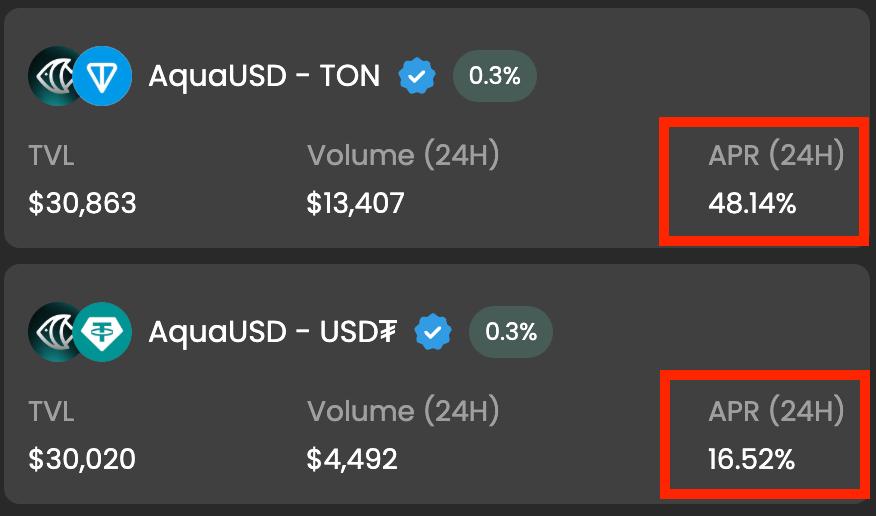Click the TON token icon
876x516 pixels.
(x=102, y=76)
